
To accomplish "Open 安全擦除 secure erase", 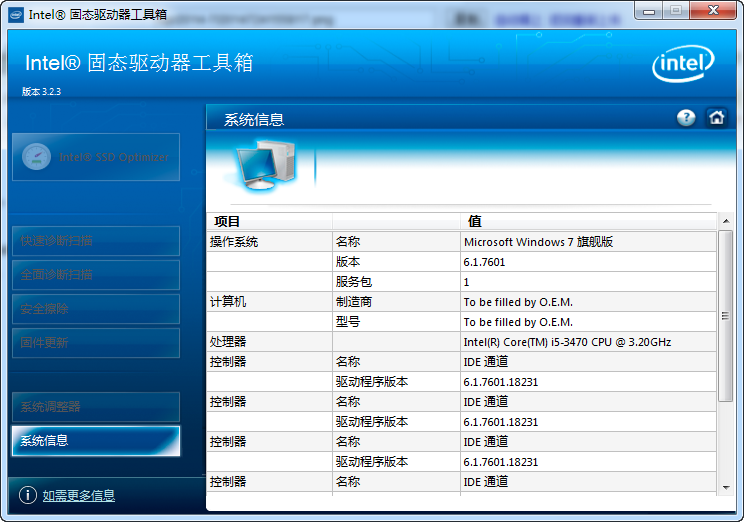I will (96, 309).
